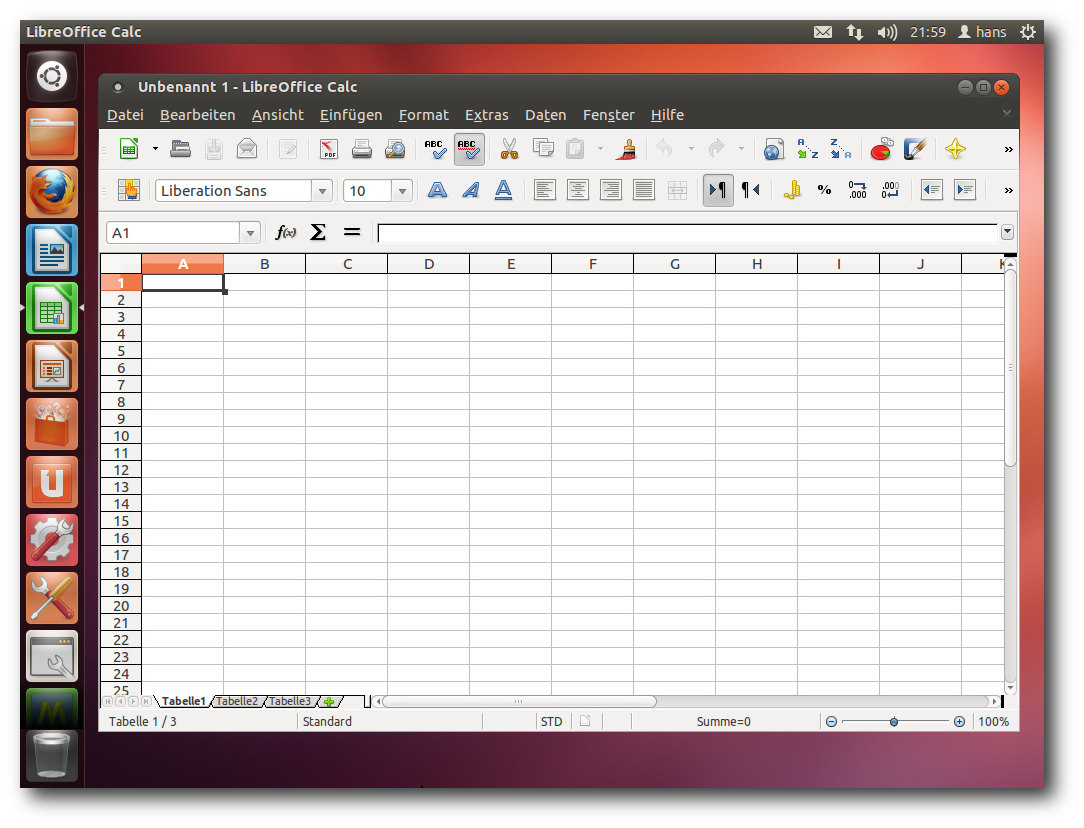This screenshot has height=828, width=1084.
Task: Click the Export as PDF icon
Action: point(329,150)
